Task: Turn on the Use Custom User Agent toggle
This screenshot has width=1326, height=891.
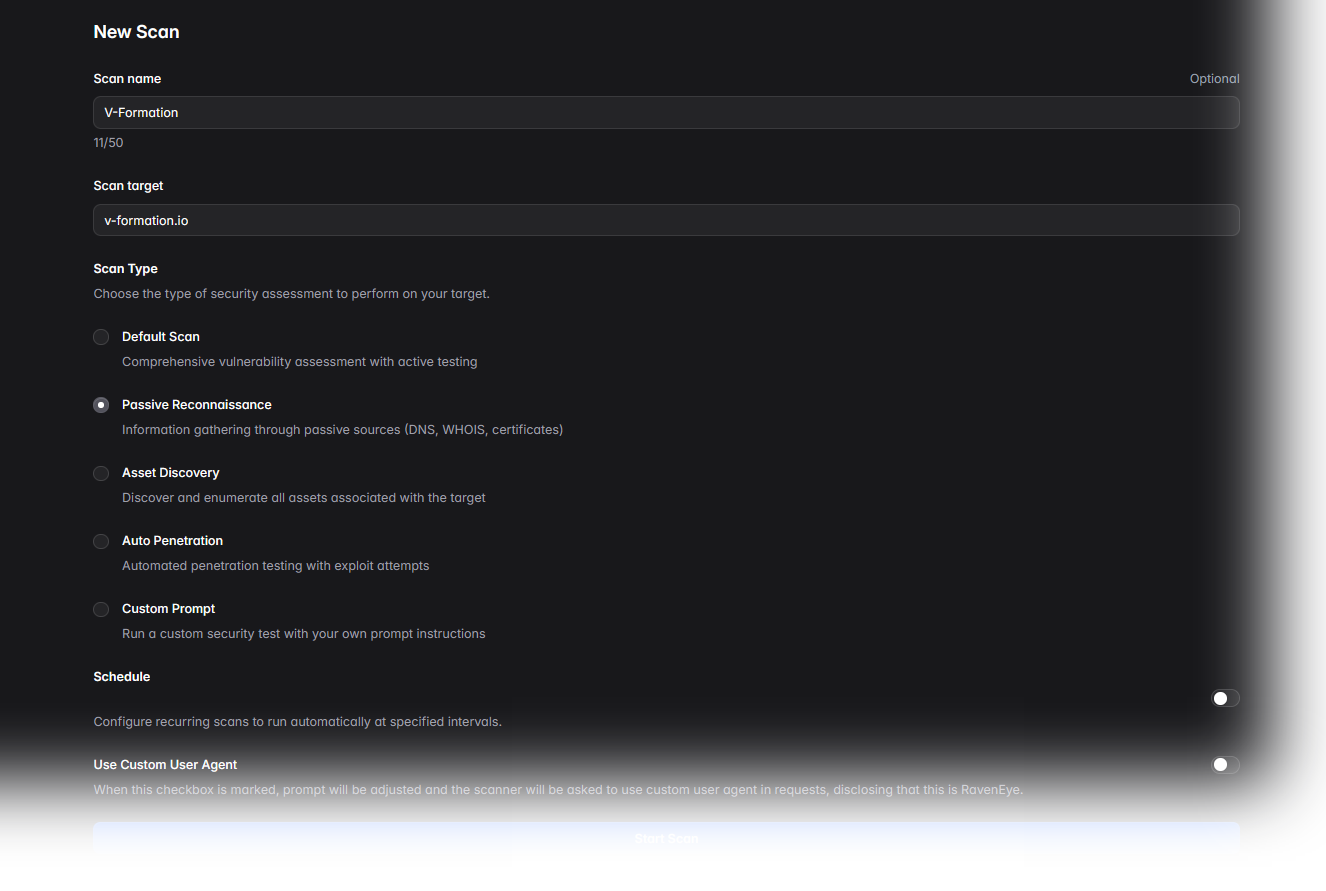Action: tap(1225, 765)
